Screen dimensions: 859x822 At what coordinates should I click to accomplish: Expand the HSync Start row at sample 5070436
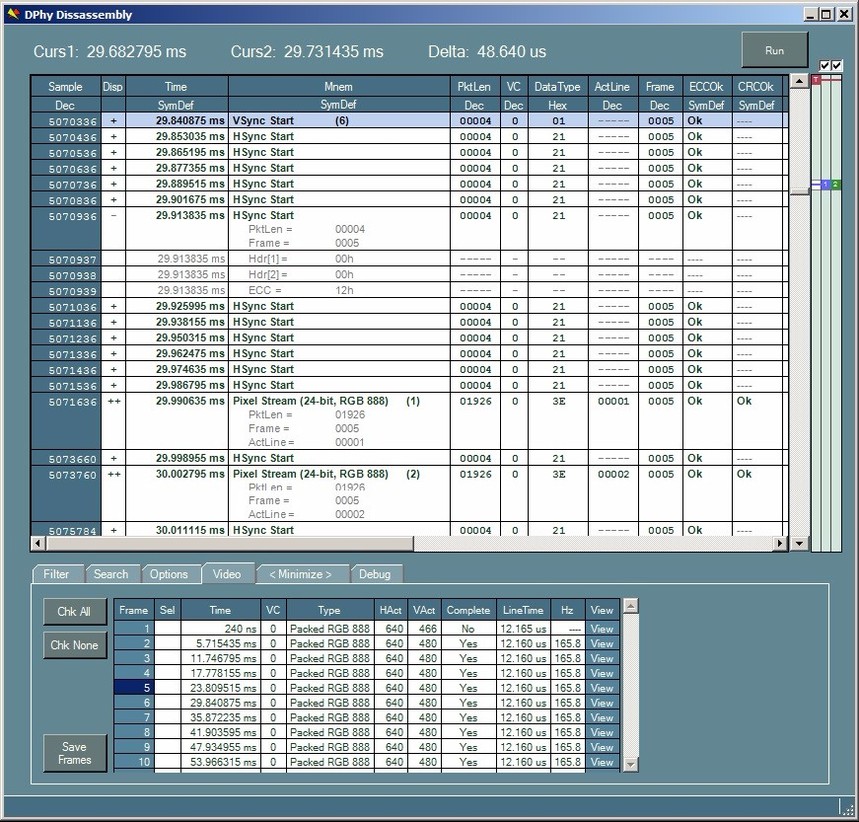pyautogui.click(x=113, y=136)
